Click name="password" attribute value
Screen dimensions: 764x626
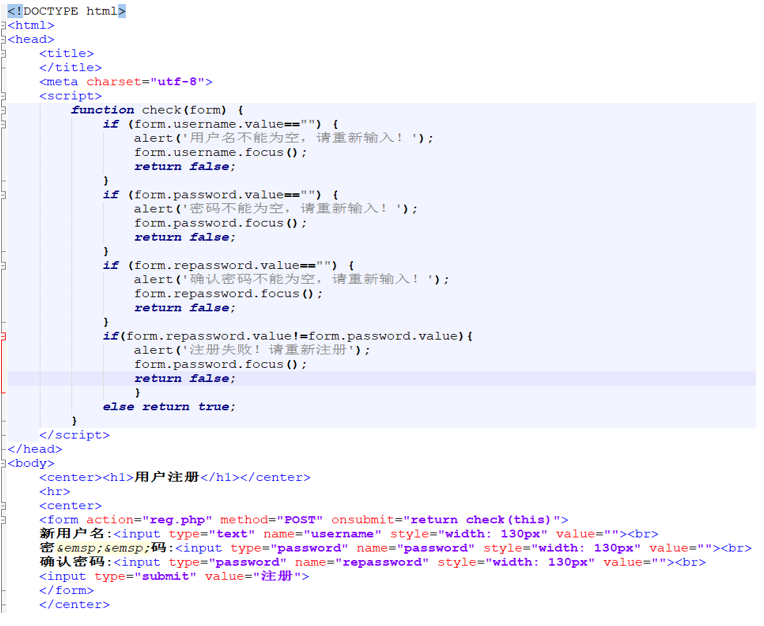(416, 548)
